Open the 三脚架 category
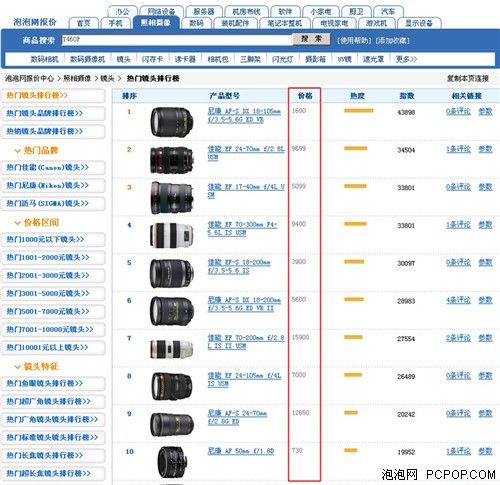 (x=250, y=59)
